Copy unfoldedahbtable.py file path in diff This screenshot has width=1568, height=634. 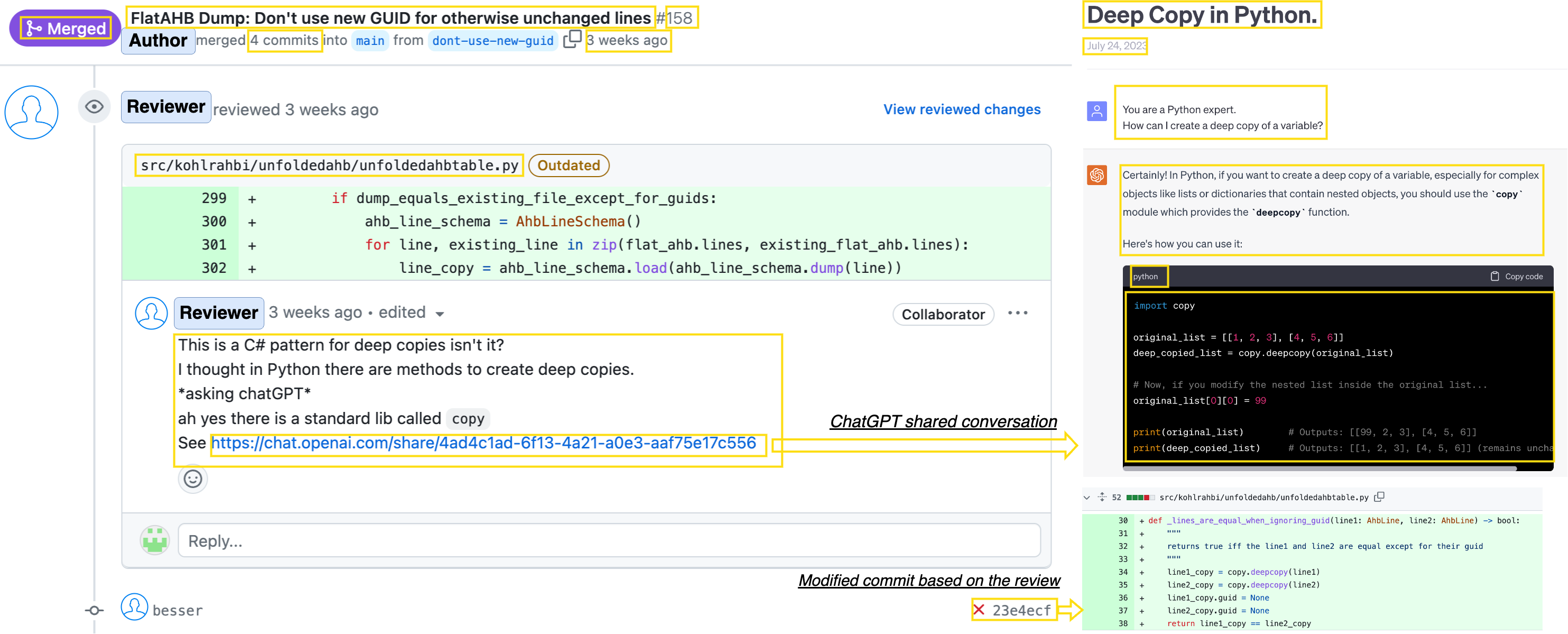point(1379,497)
